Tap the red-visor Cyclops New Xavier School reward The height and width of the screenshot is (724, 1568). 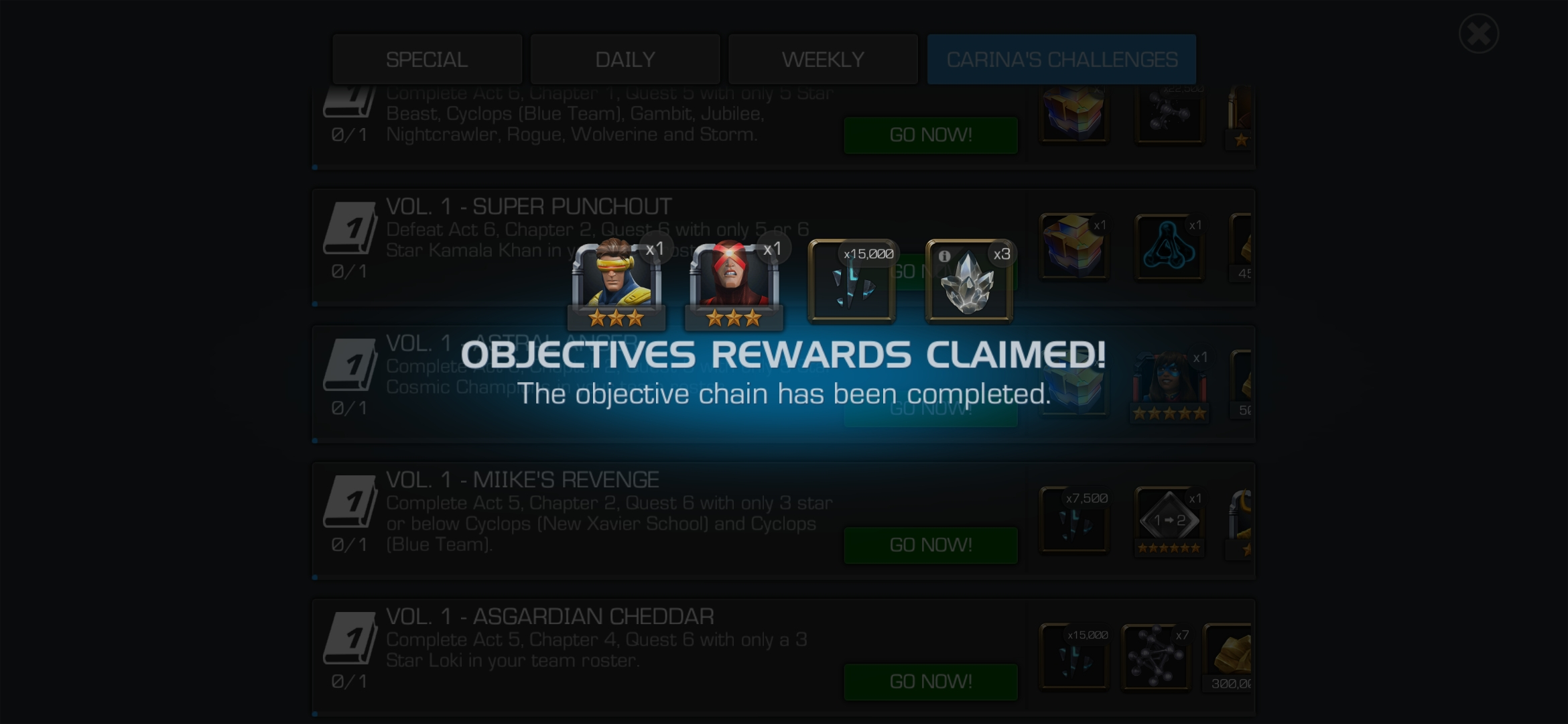(x=734, y=283)
